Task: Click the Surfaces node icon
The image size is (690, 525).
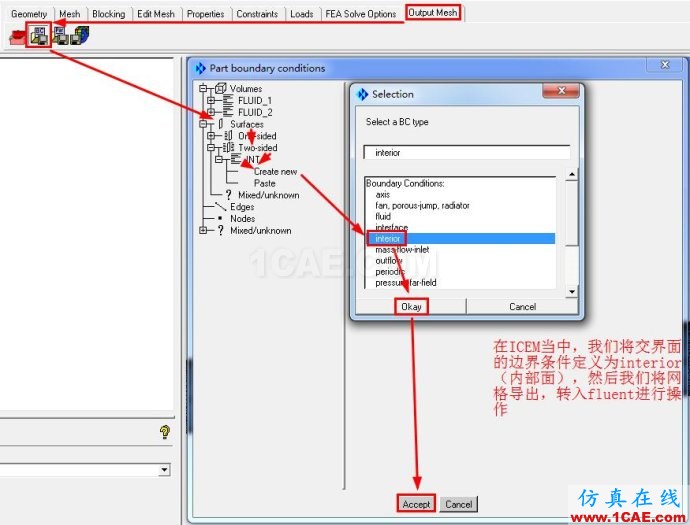Action: point(221,124)
